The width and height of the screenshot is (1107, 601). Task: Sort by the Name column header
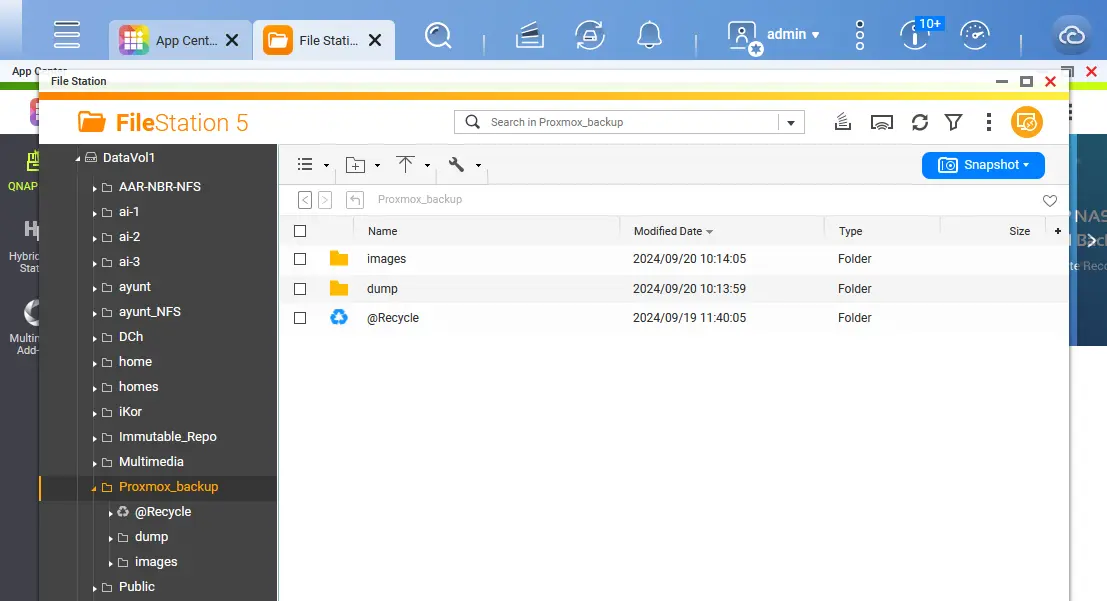(383, 231)
